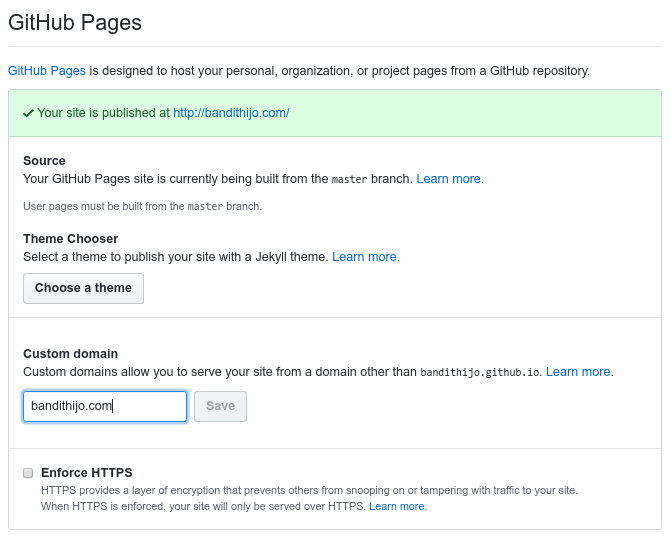Click the green checkmark icon in banner
671x538 pixels.
click(x=29, y=113)
